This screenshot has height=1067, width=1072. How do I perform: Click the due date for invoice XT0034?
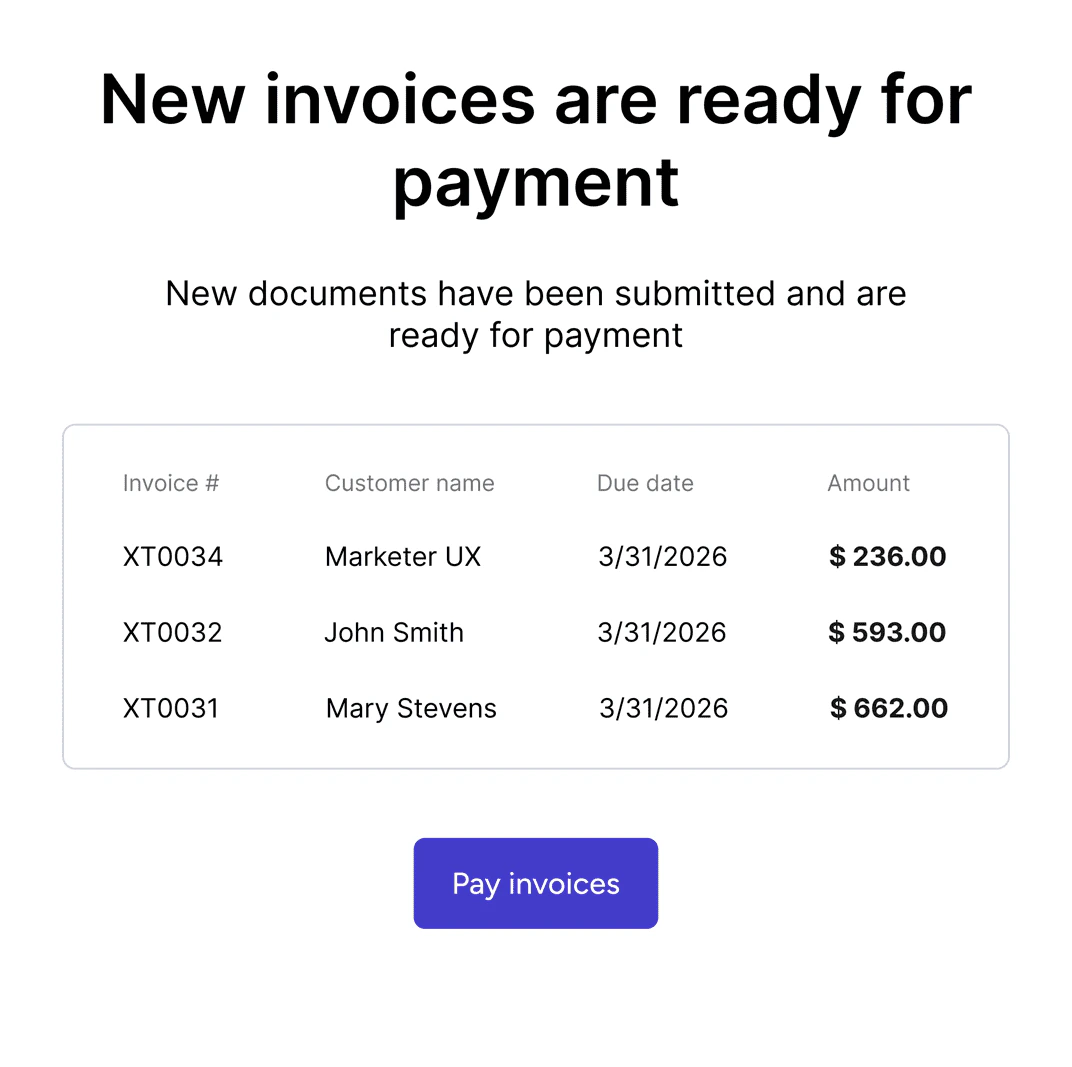pos(662,556)
